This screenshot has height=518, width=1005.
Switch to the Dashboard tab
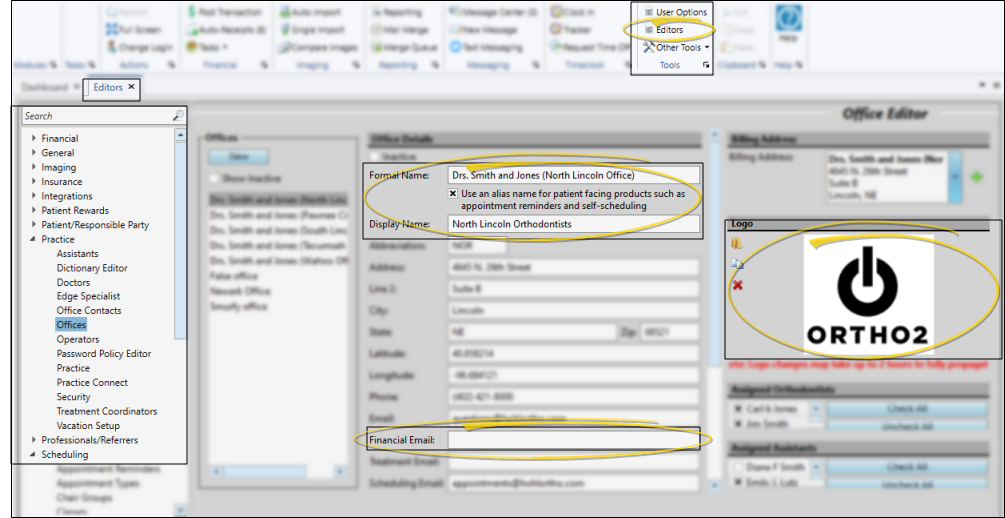point(44,88)
